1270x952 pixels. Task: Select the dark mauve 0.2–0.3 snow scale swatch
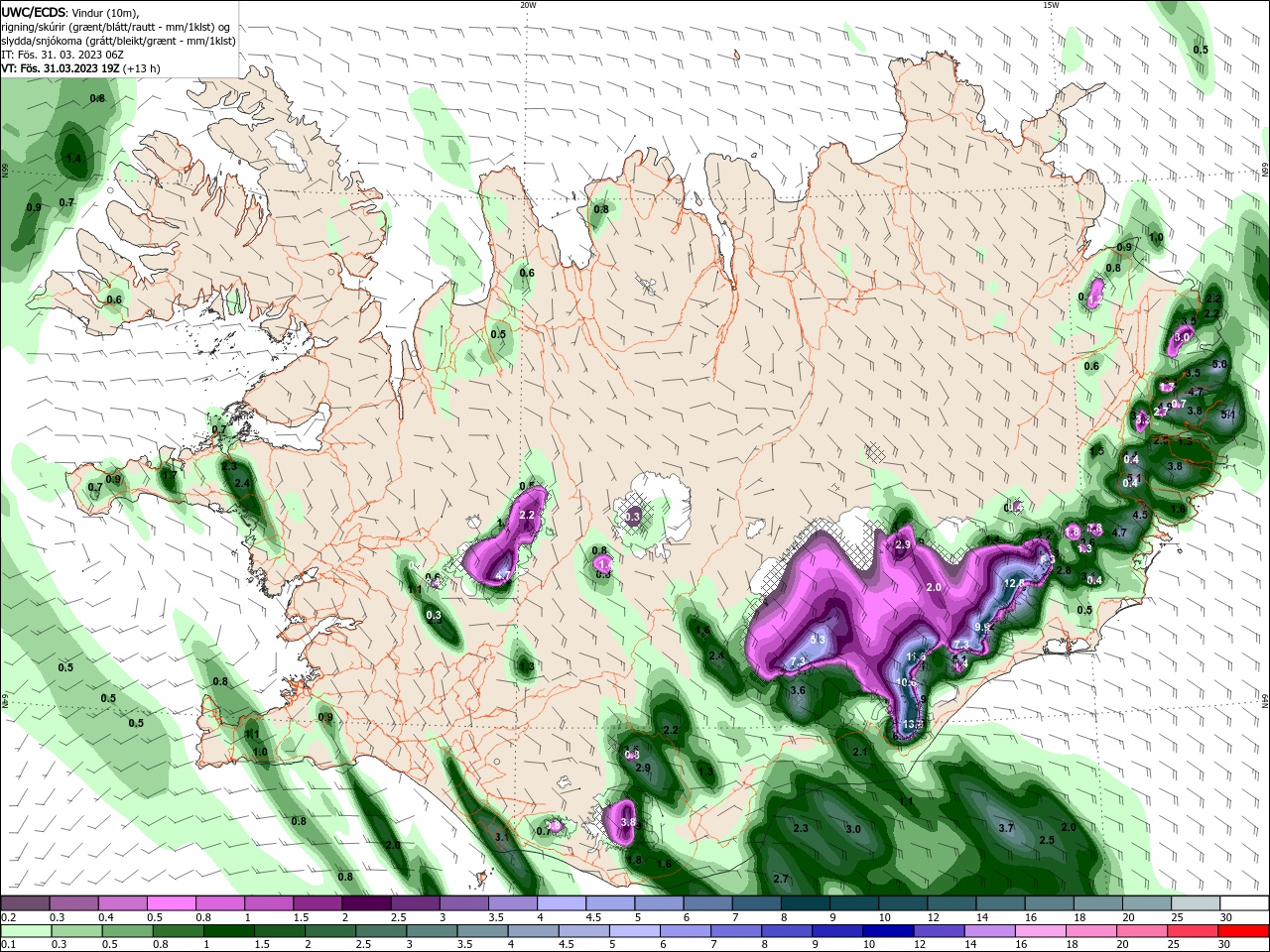25,903
